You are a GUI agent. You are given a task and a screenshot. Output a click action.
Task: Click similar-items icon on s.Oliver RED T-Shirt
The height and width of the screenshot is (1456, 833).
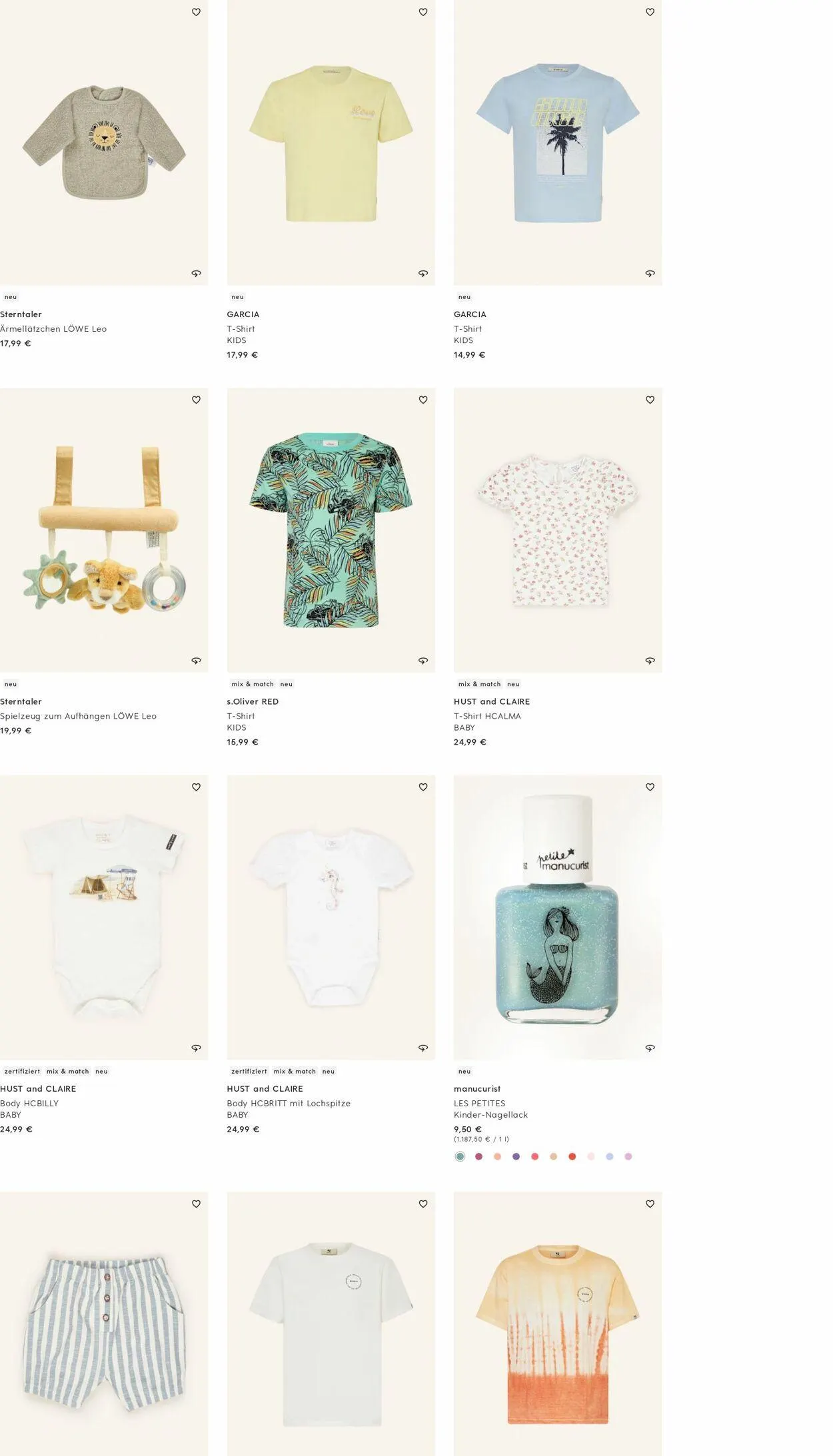(x=423, y=661)
